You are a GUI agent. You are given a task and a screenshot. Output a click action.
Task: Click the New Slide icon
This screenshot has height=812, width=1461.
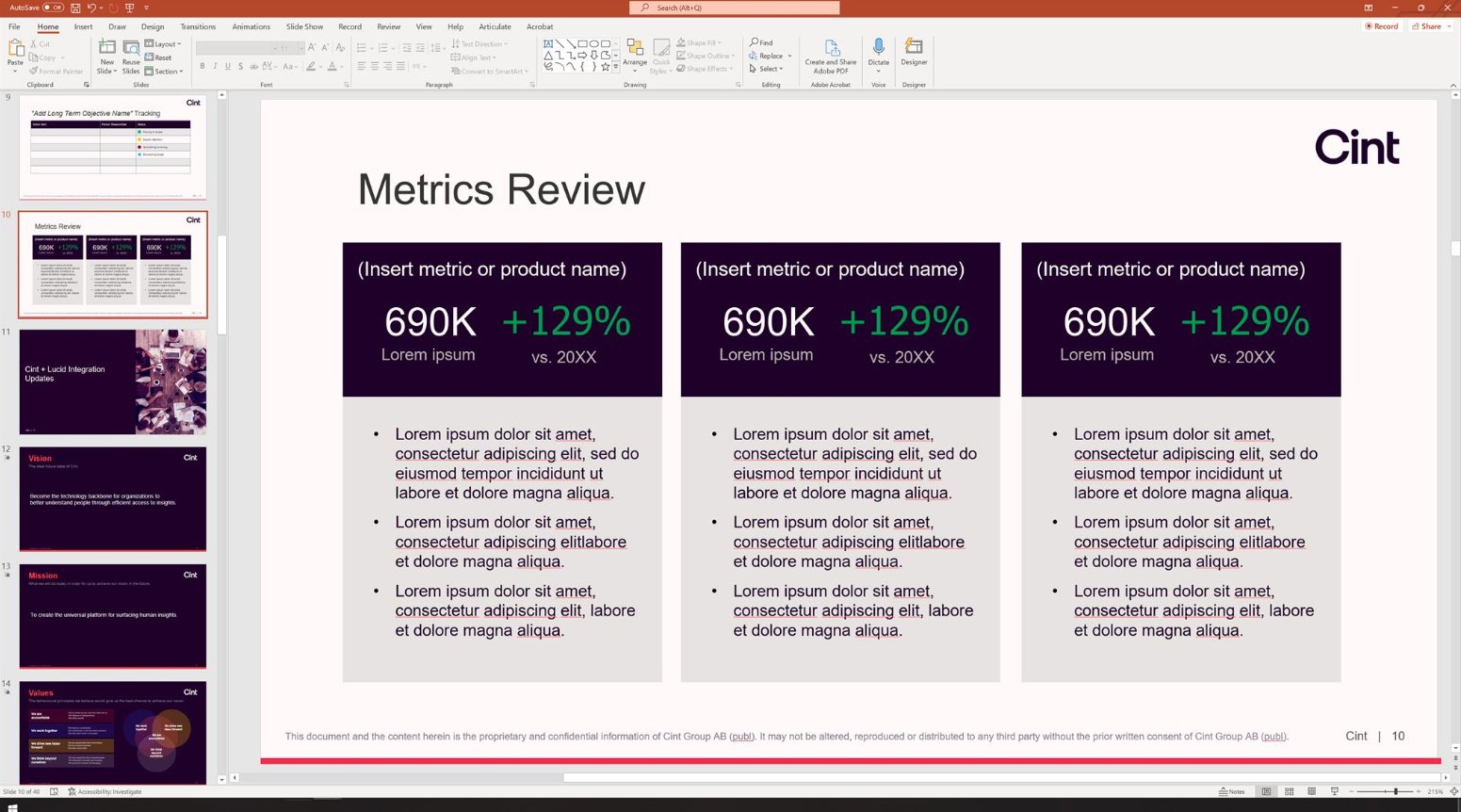(x=106, y=48)
